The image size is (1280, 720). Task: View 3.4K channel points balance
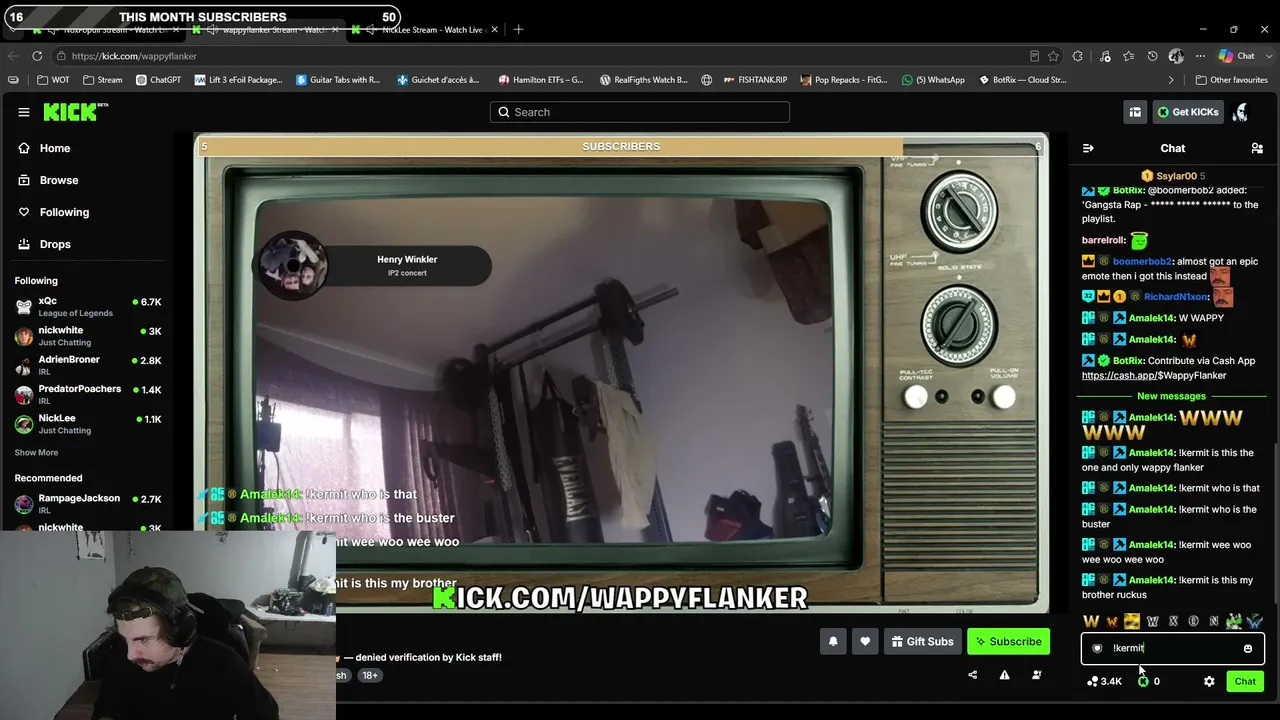[x=1104, y=681]
